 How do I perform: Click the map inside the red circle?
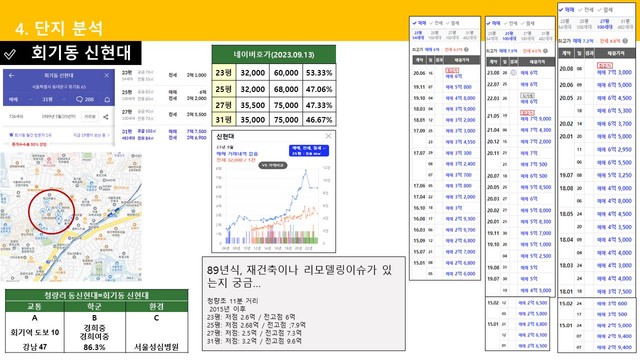51,211
